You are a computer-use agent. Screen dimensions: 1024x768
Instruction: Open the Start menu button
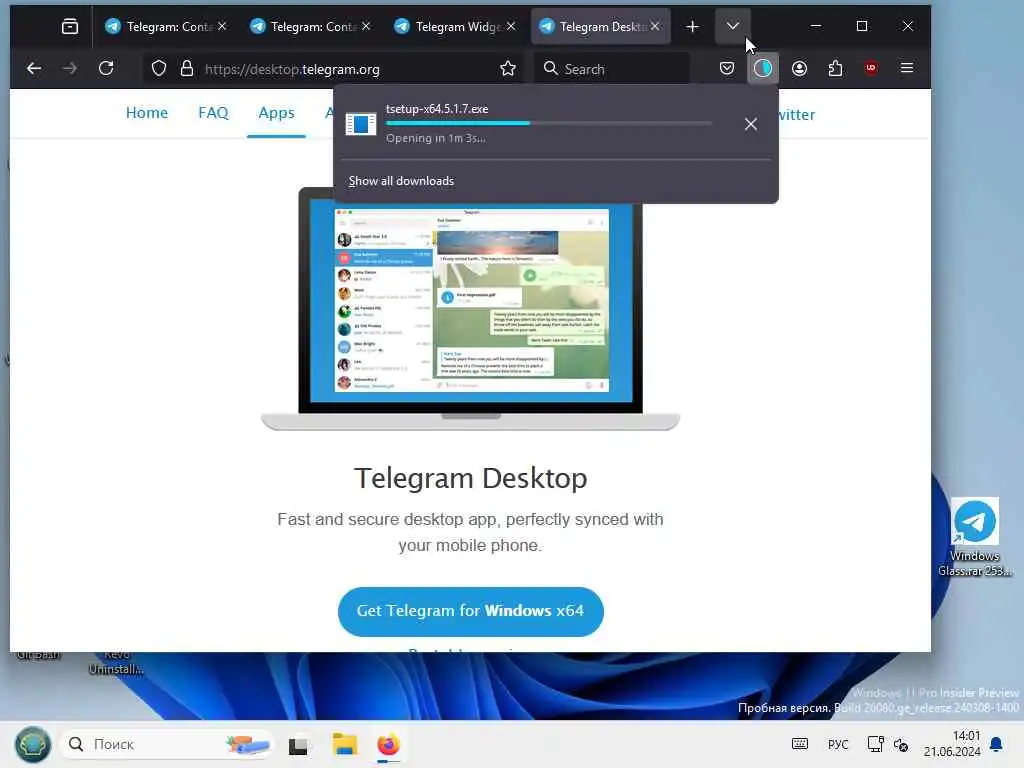click(33, 744)
